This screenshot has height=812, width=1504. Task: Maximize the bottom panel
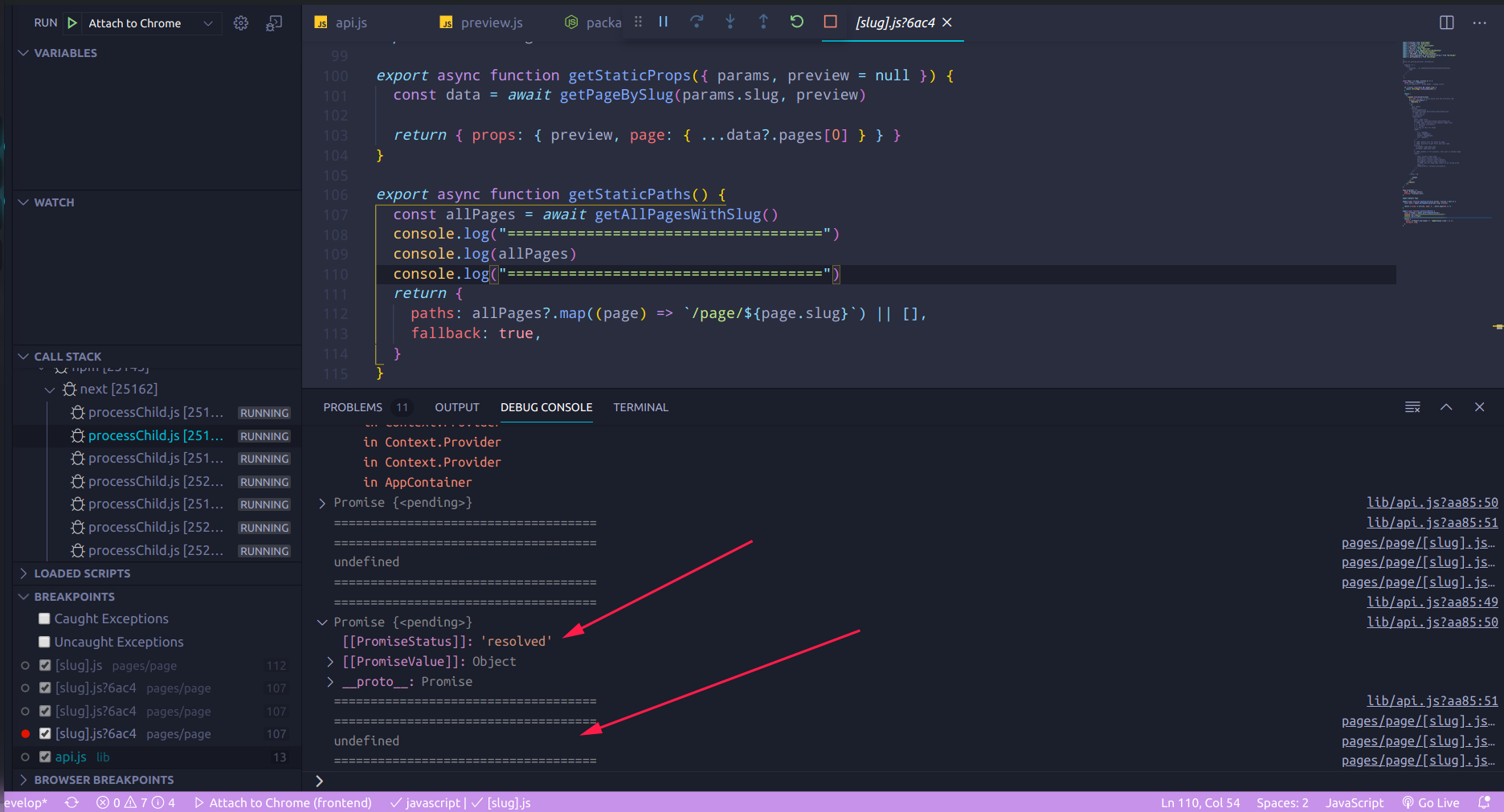(x=1446, y=407)
